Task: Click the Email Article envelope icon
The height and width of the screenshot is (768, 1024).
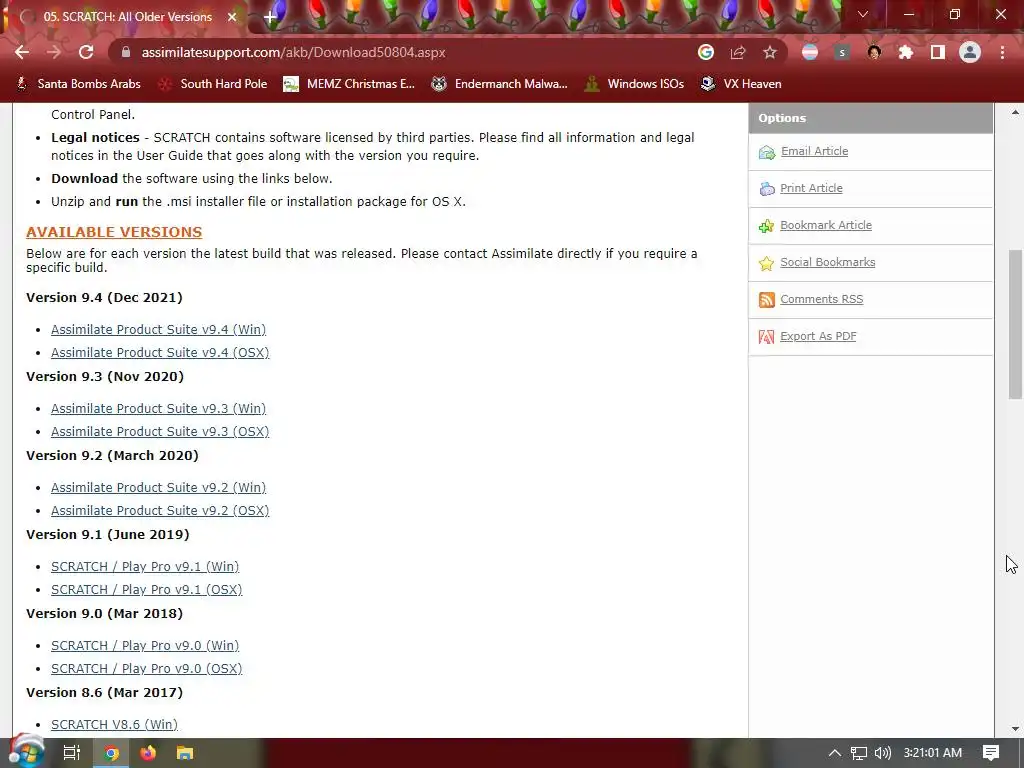Action: tap(767, 152)
